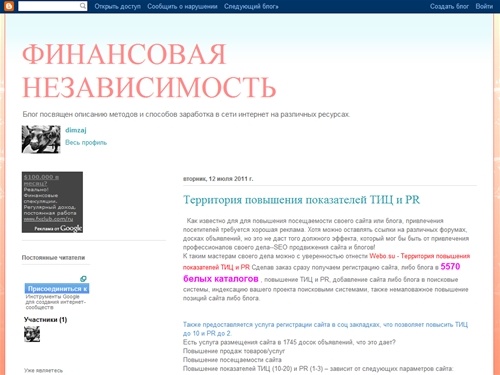
Task: Click "Создать блог" at top right
Action: [449, 6]
